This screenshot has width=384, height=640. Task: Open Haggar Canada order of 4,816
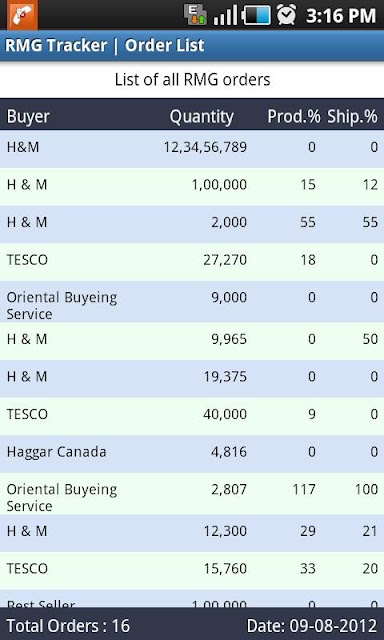192,454
